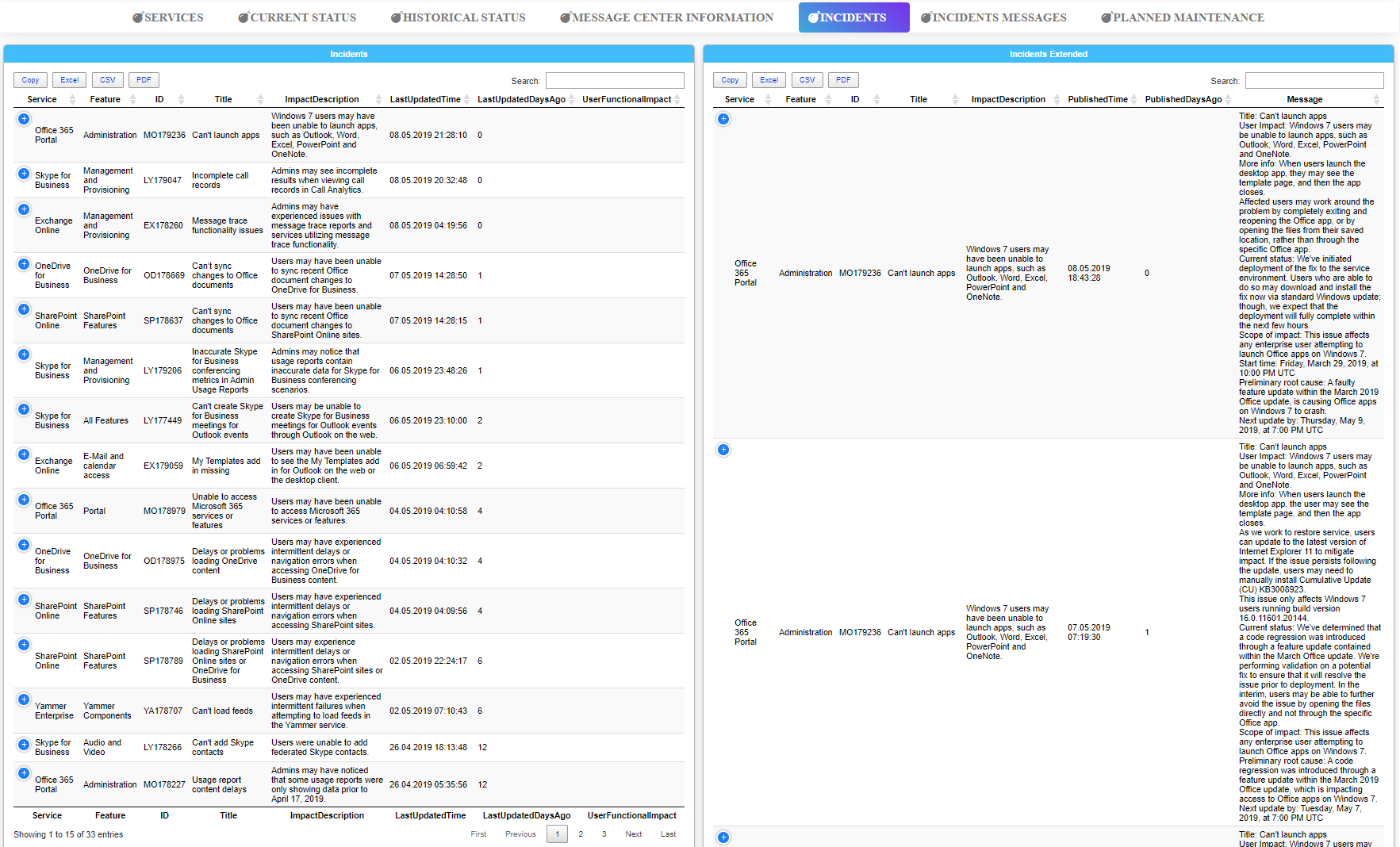Expand the second MO179236 entry in Incidents Extended

click(723, 449)
